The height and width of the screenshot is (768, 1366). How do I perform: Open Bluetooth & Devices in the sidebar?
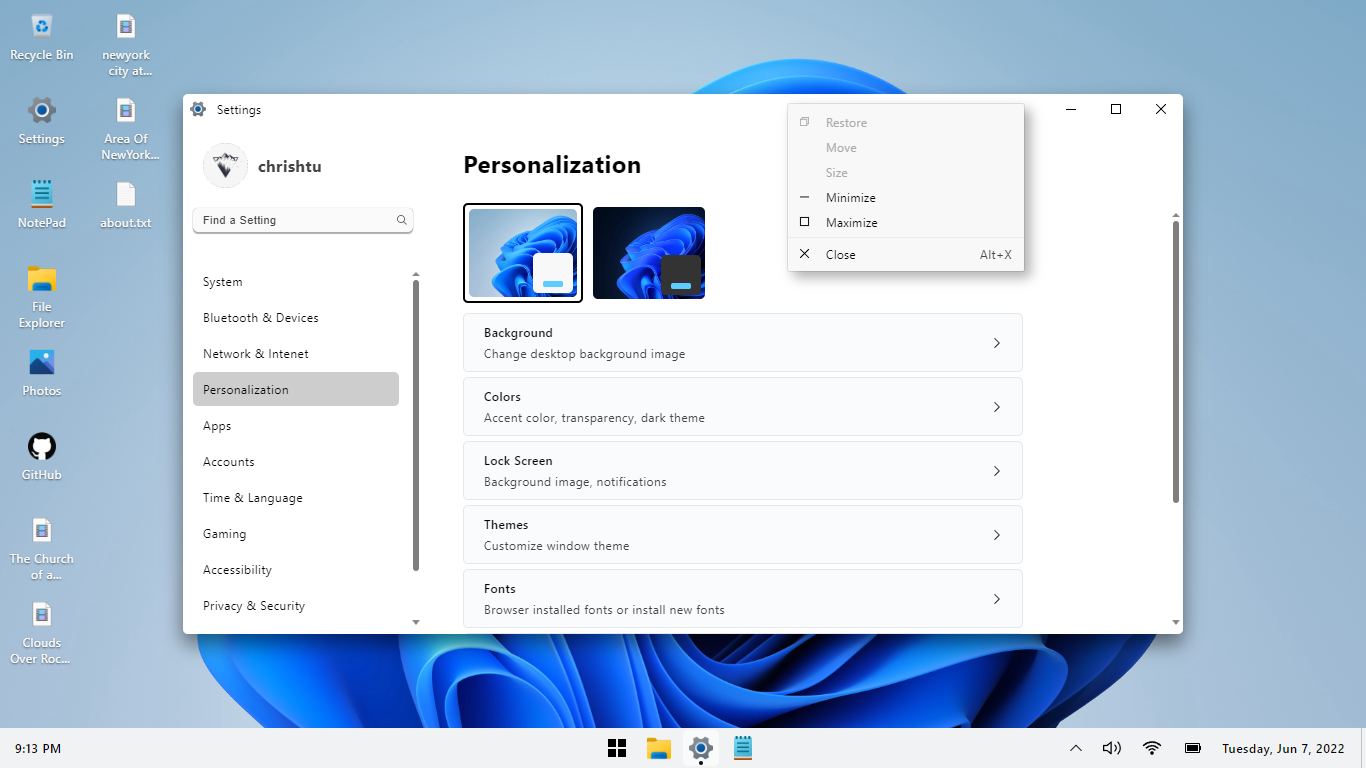[x=261, y=318]
